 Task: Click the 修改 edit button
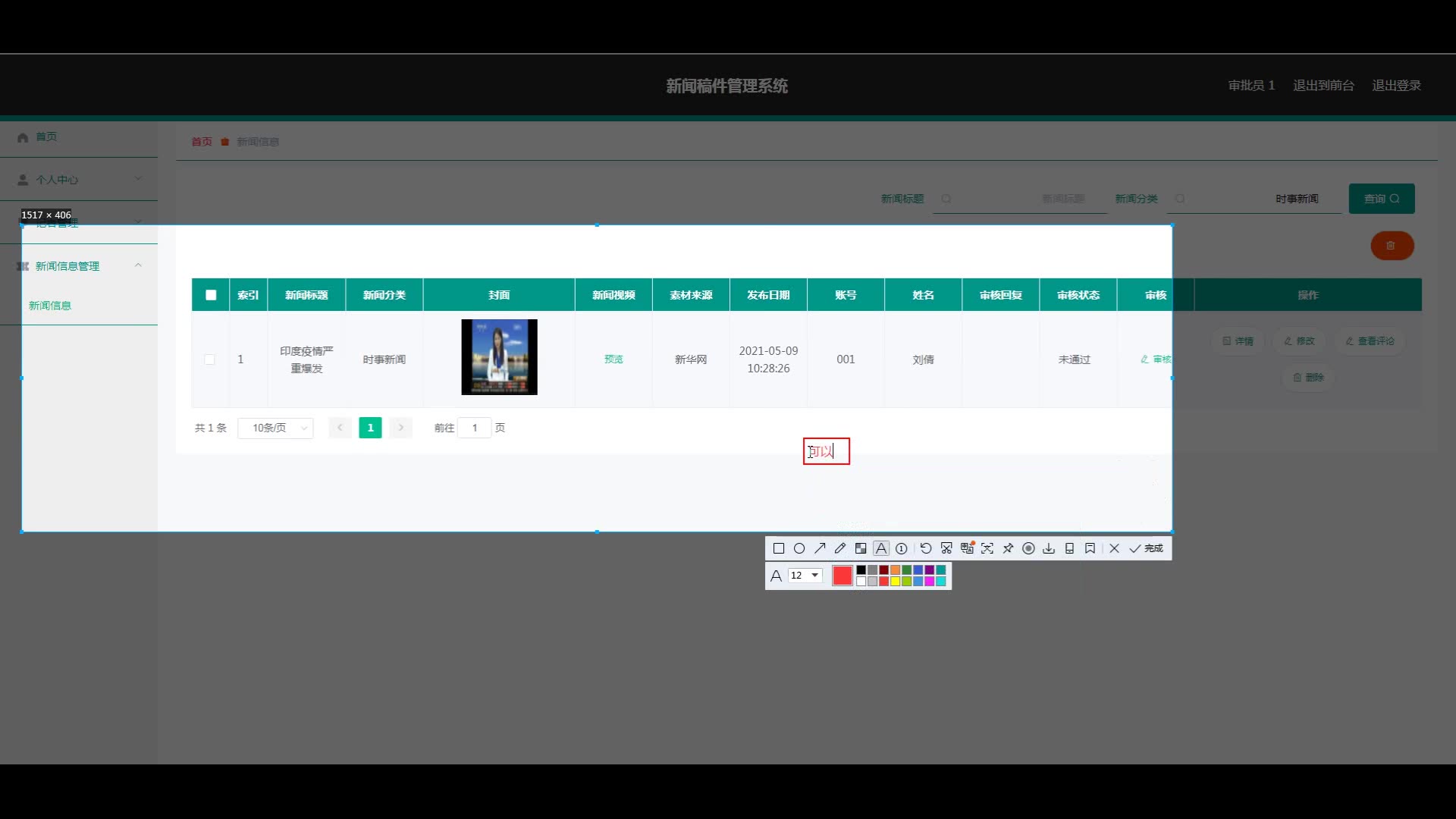pyautogui.click(x=1299, y=341)
